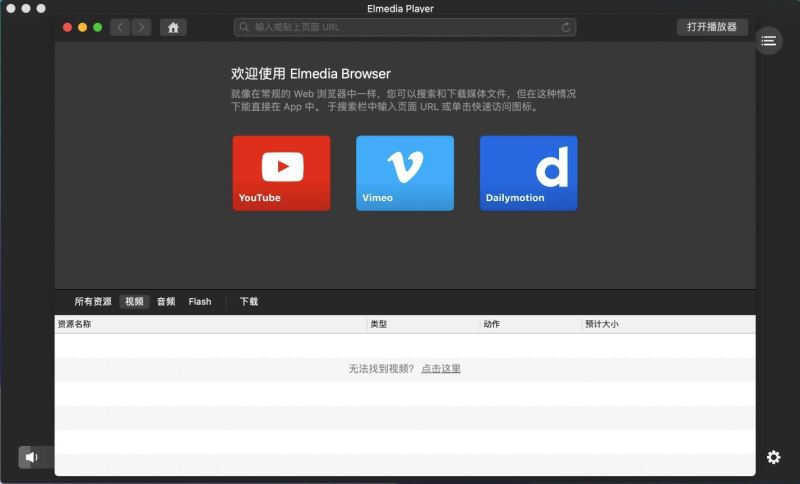Open the playlist list icon

pyautogui.click(x=769, y=41)
